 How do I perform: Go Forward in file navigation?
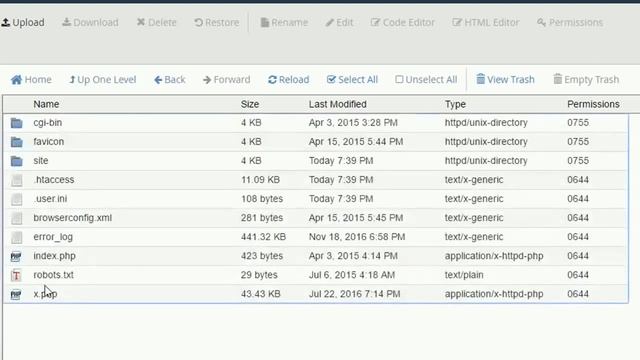click(227, 80)
